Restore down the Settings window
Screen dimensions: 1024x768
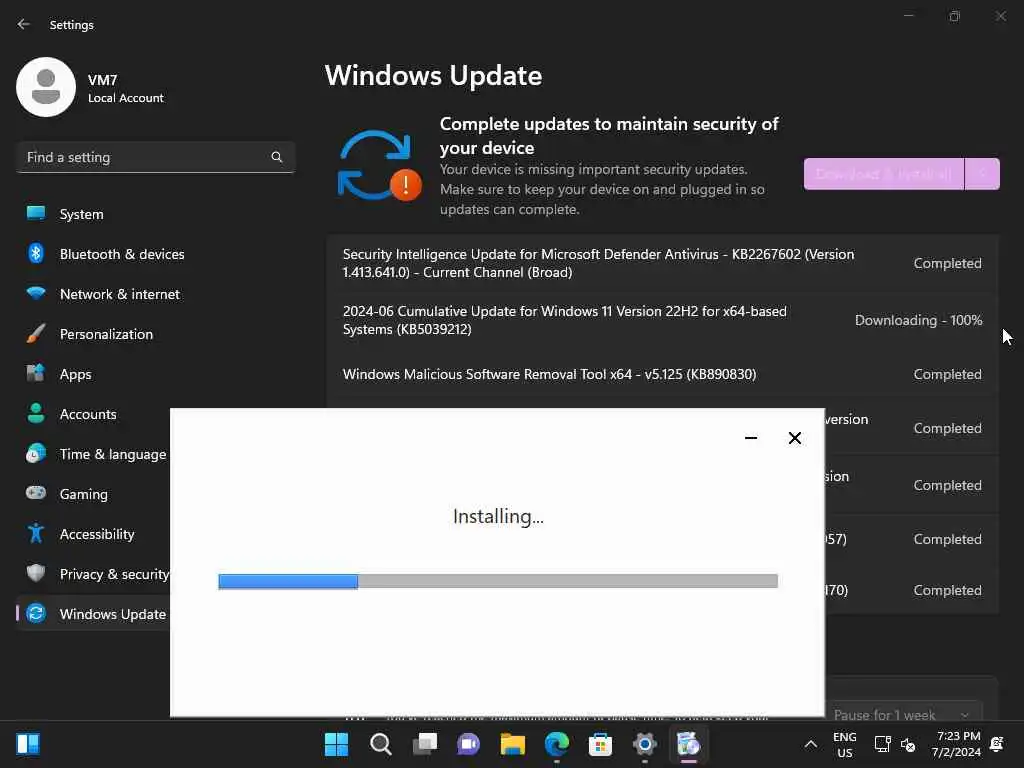pyautogui.click(x=955, y=16)
